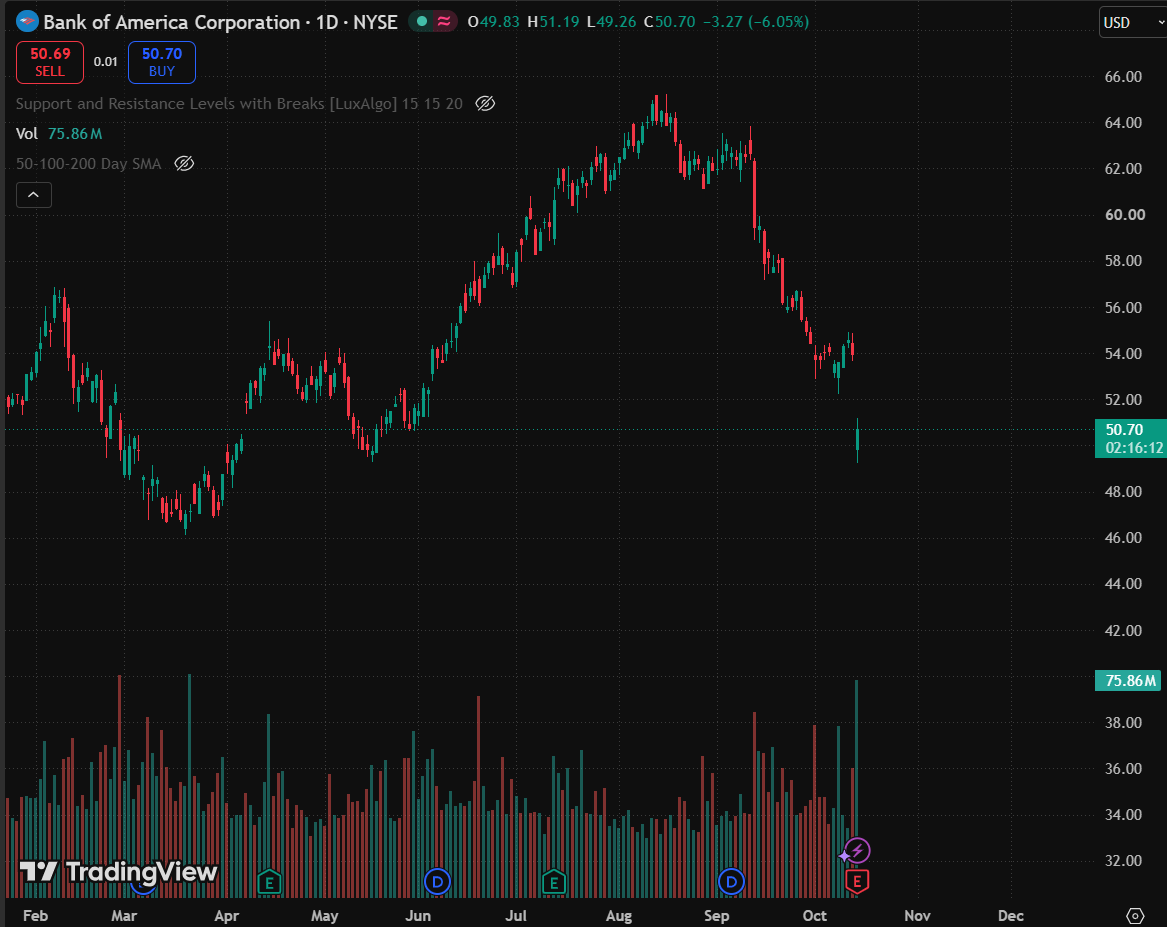Click the red October earnings E marker

coord(857,882)
